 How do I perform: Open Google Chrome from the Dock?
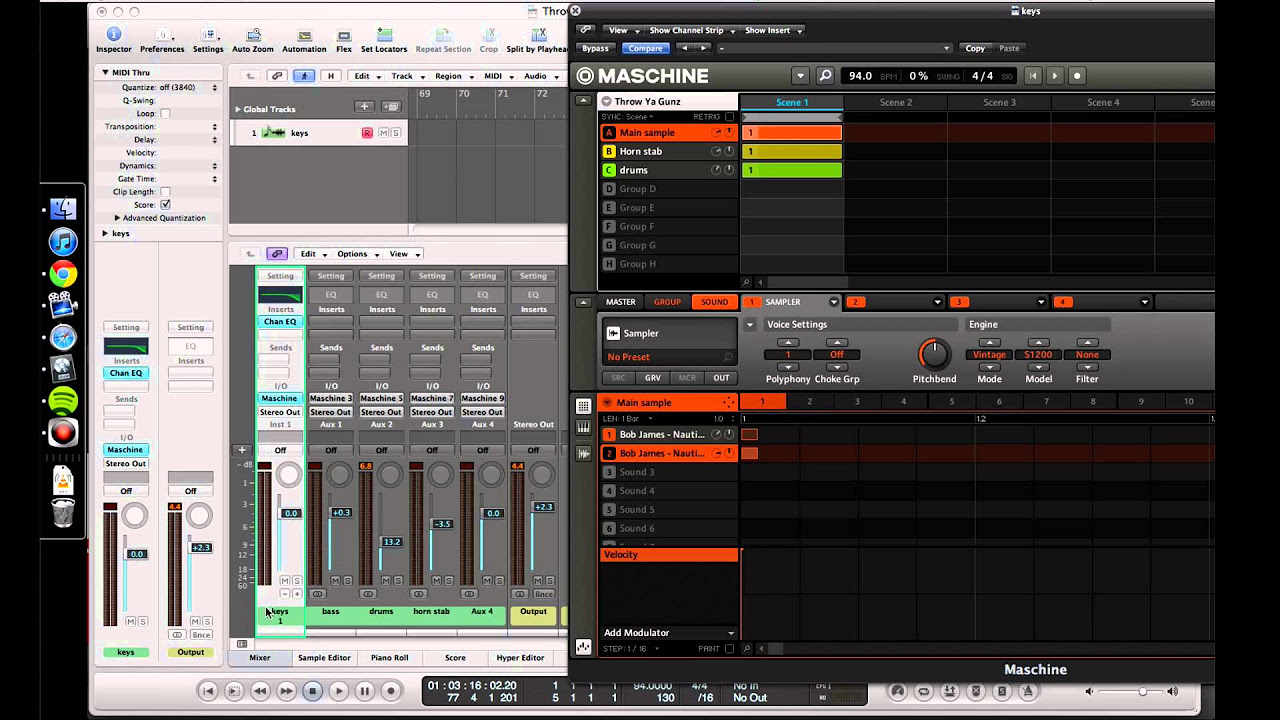(x=63, y=274)
